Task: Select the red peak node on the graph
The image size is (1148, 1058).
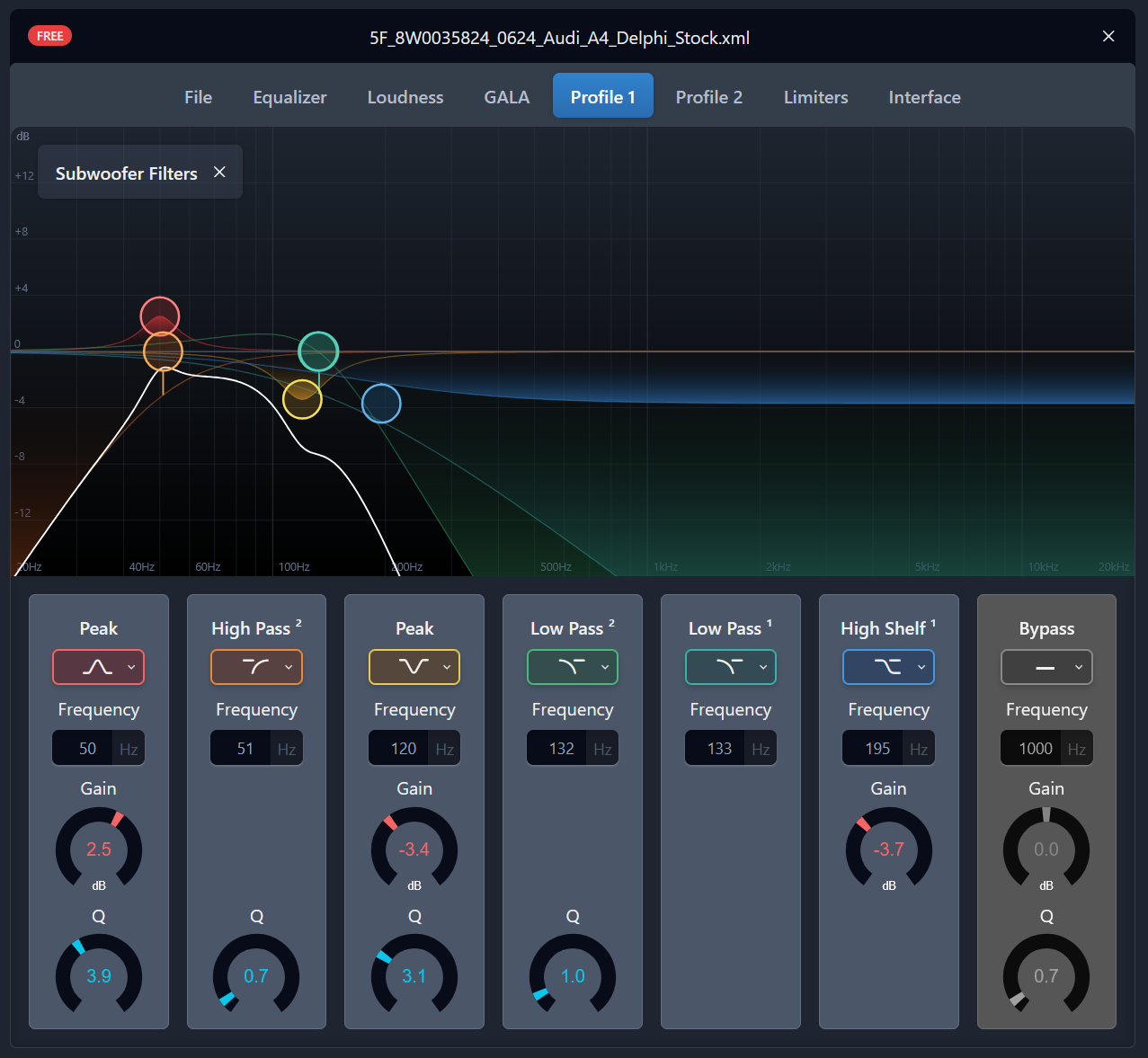Action: pos(159,316)
